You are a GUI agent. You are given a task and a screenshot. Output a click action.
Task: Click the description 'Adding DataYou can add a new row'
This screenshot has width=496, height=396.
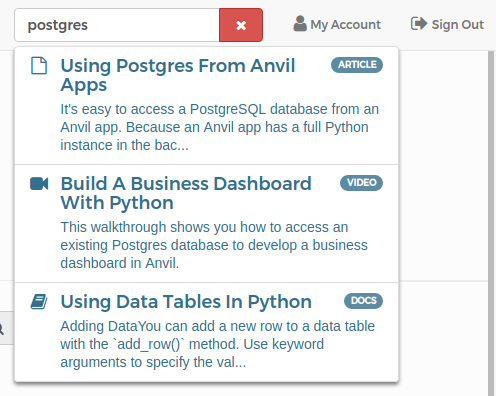[x=217, y=344]
